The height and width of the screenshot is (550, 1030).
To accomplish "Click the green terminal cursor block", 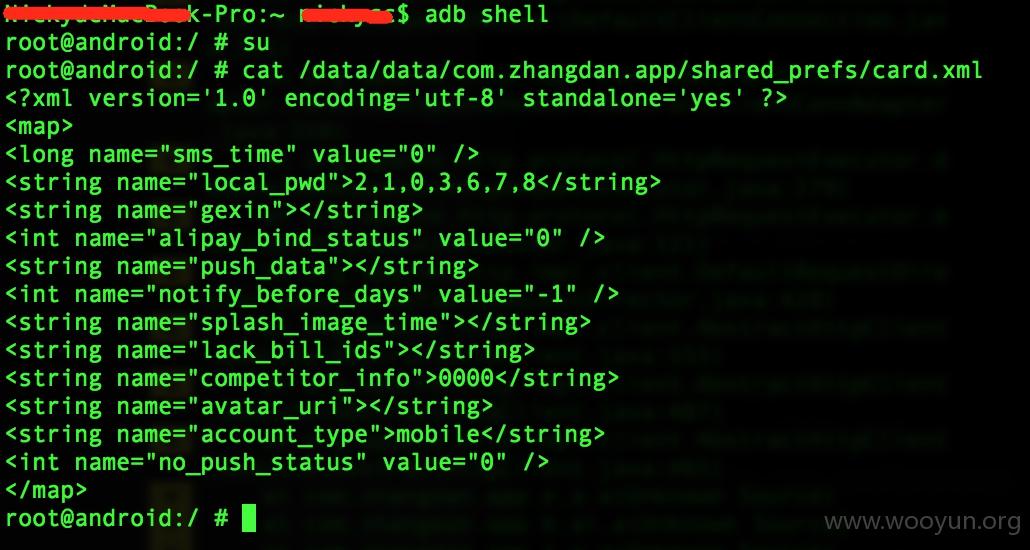I will point(249,518).
